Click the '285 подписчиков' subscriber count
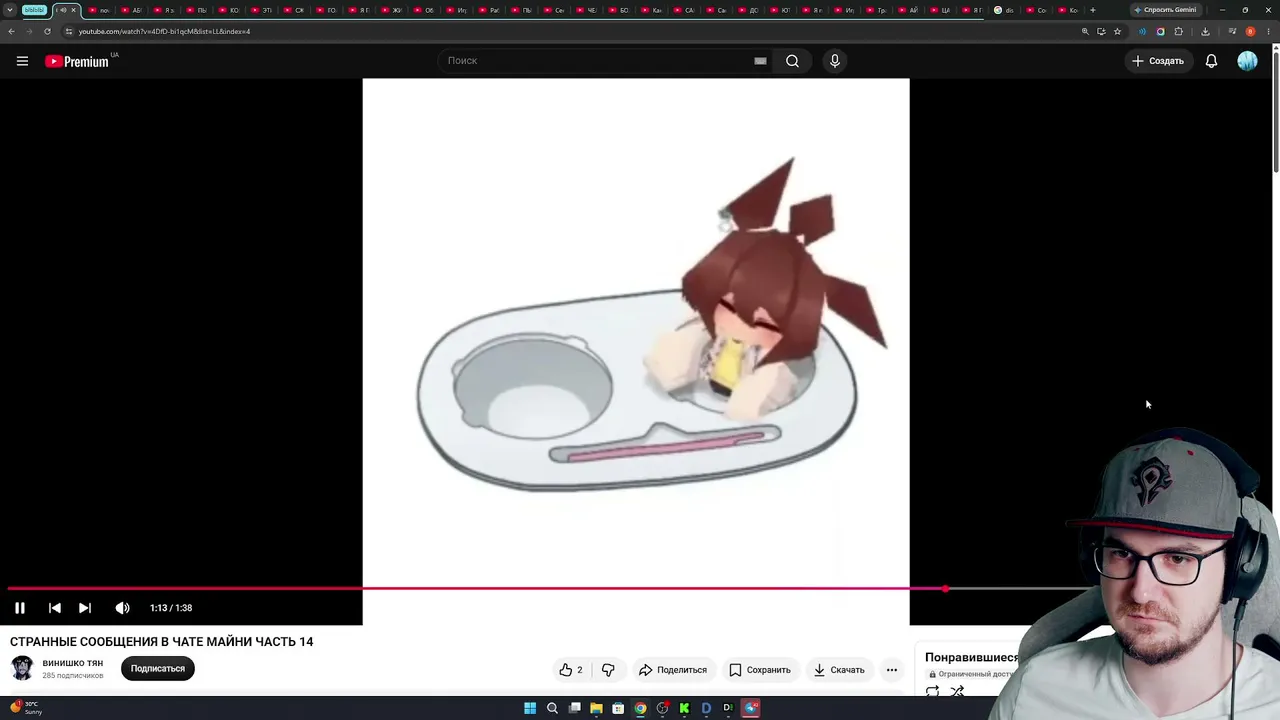Screen dimensions: 1280x720 click(x=73, y=676)
